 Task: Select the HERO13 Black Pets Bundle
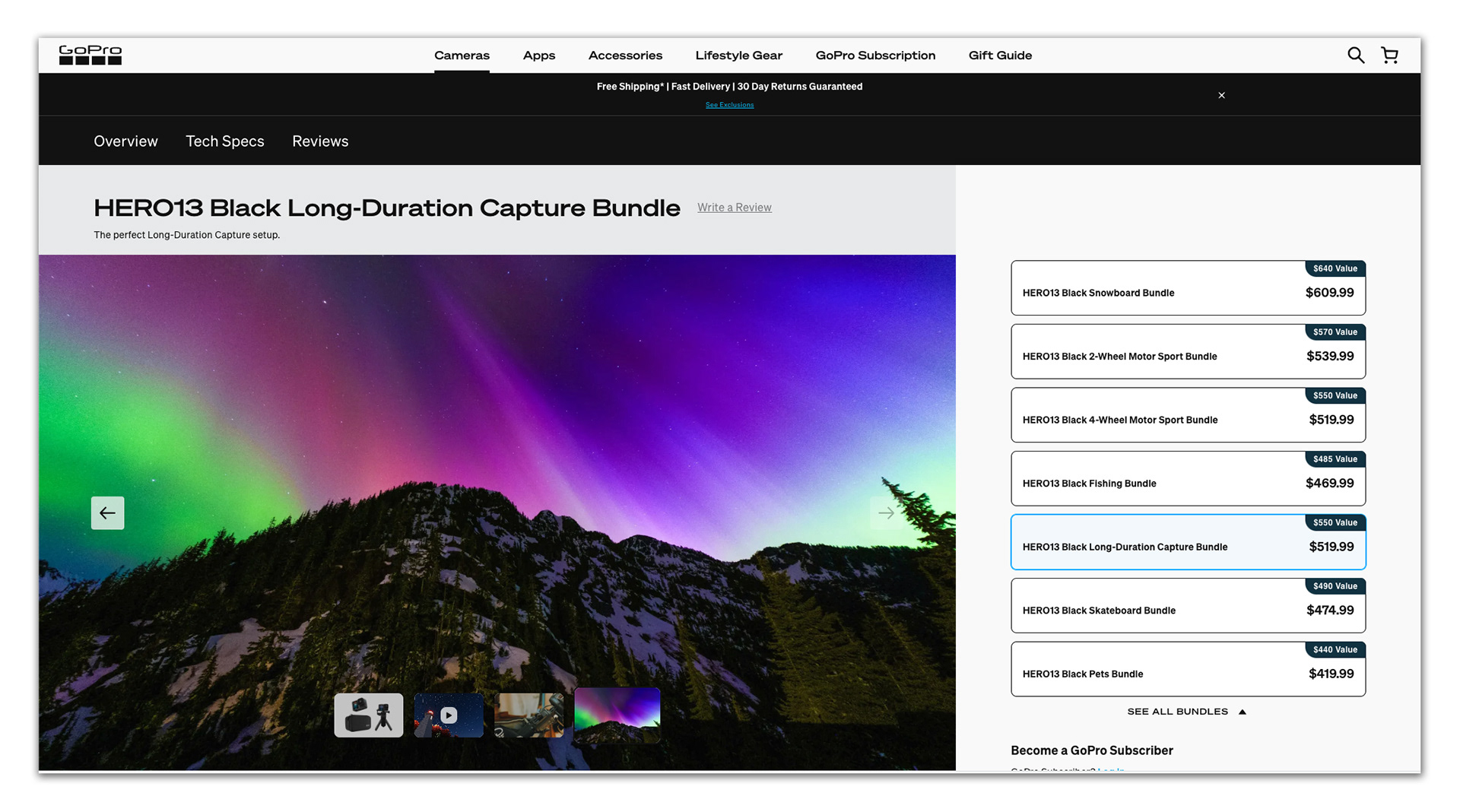pyautogui.click(x=1188, y=669)
